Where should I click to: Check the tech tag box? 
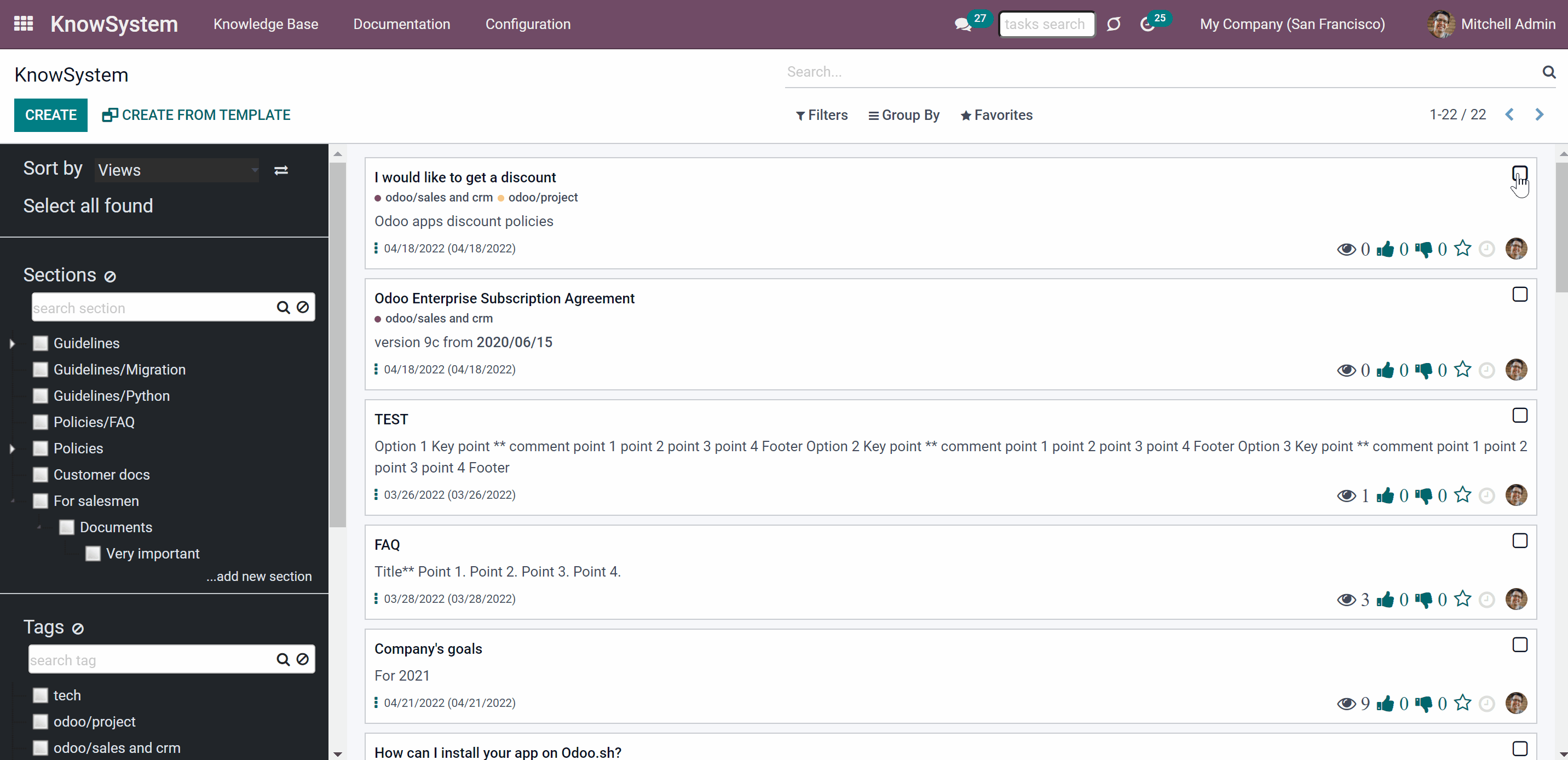40,695
